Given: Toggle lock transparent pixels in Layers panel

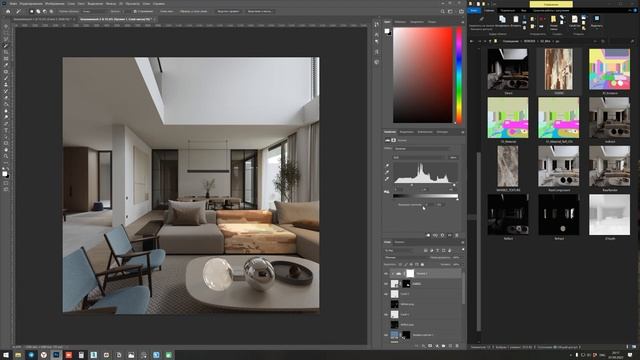Looking at the screenshot, I should (x=400, y=264).
